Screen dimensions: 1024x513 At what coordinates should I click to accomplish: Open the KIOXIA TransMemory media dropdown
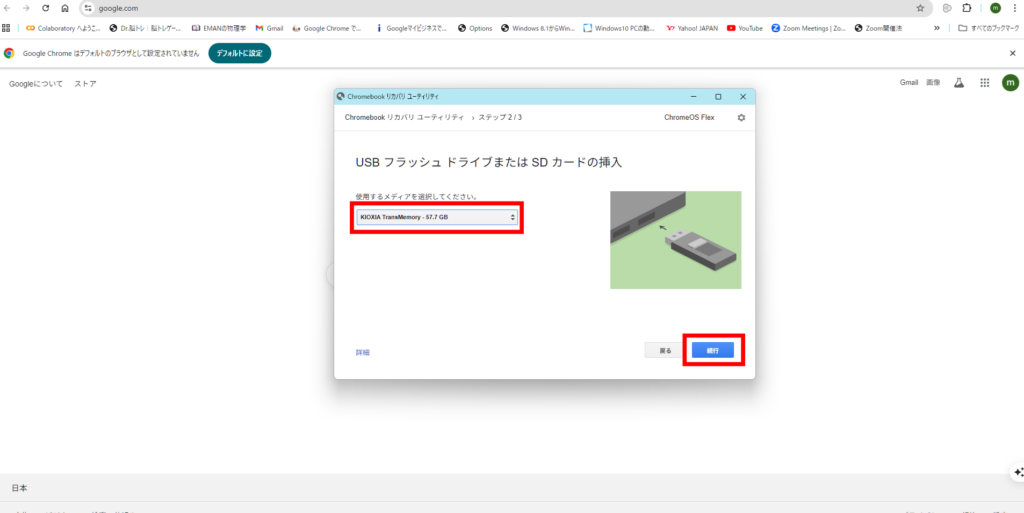click(x=437, y=217)
